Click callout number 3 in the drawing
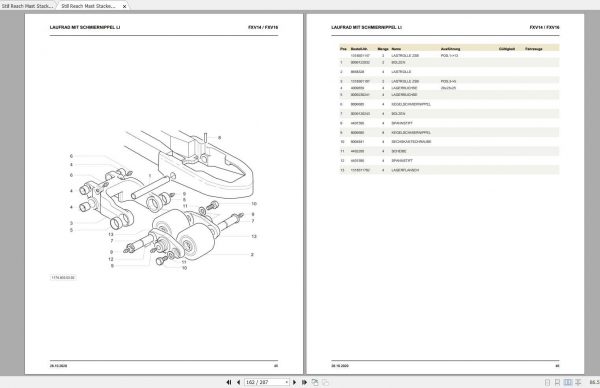 pyautogui.click(x=71, y=223)
